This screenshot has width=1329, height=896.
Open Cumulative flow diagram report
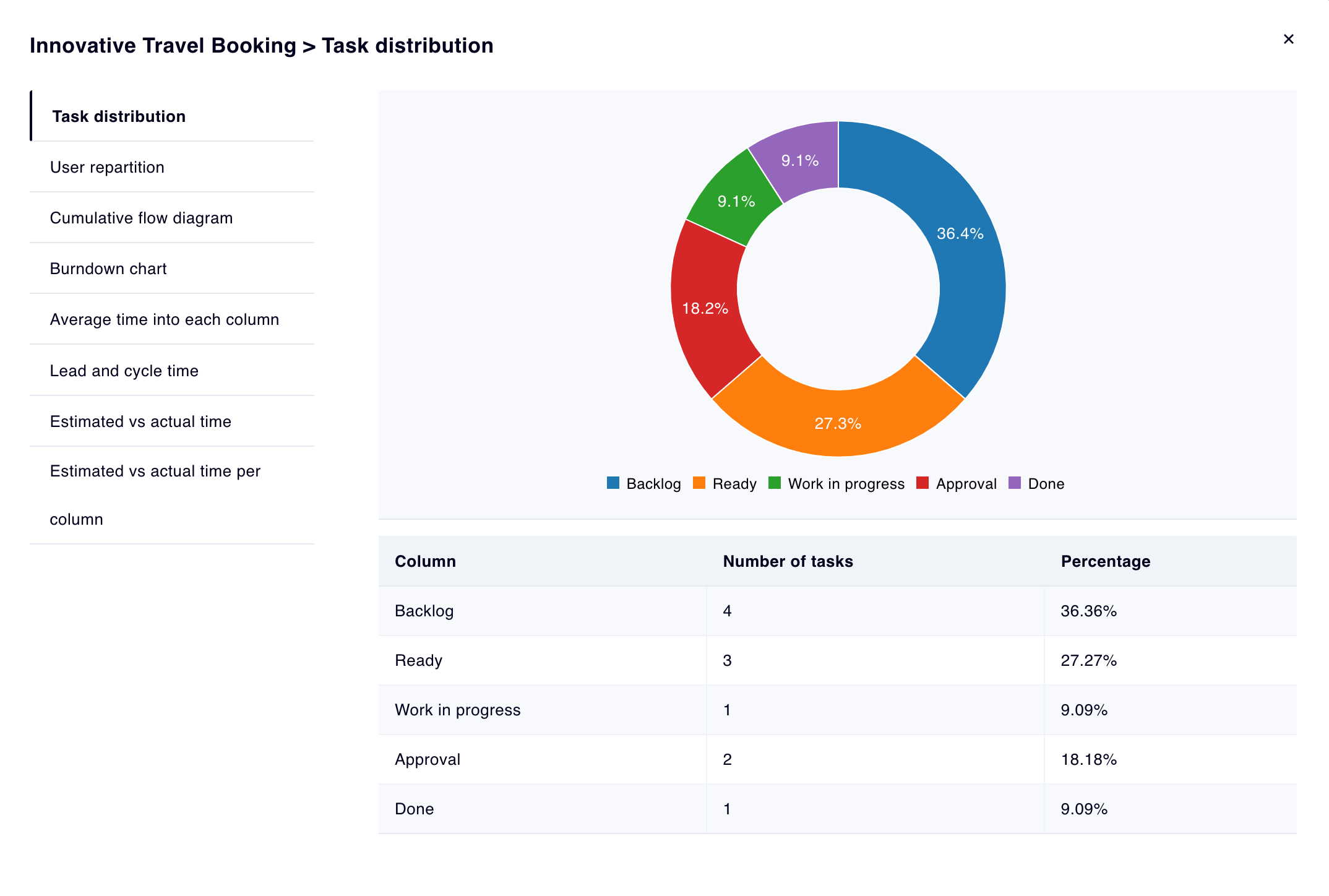141,218
